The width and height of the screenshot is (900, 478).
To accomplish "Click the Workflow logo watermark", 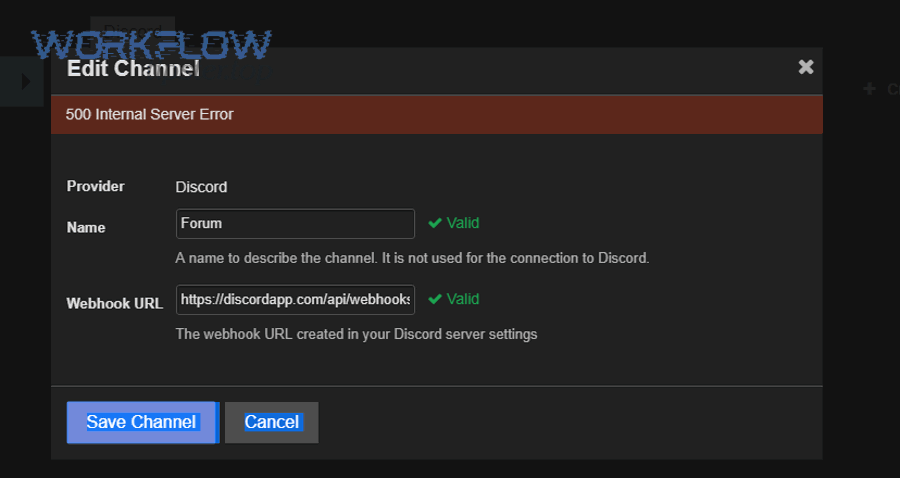I will point(151,45).
